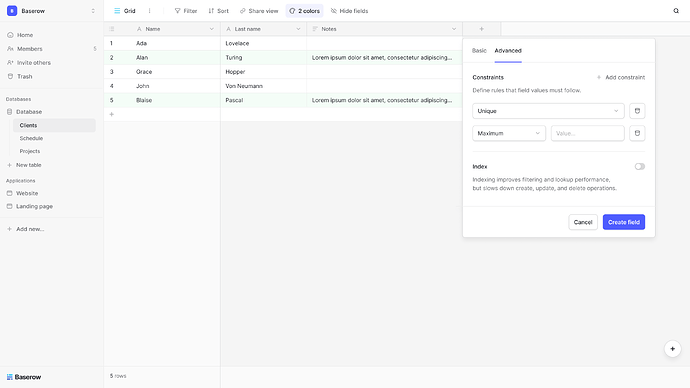Image resolution: width=690 pixels, height=388 pixels.
Task: Select the Advanced tab
Action: pos(508,51)
